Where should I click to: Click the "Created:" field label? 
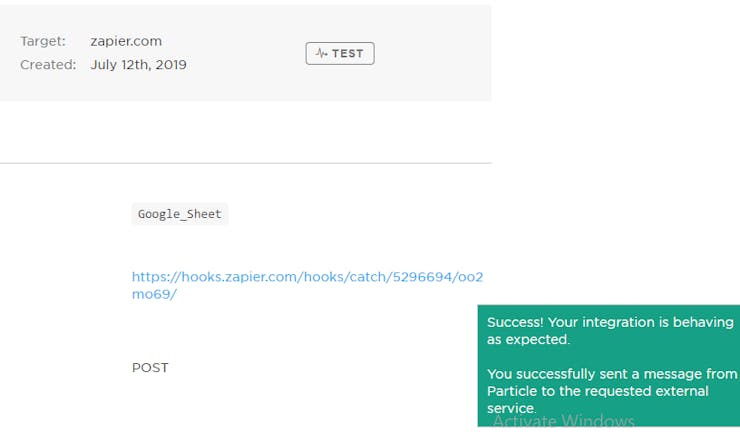pyautogui.click(x=48, y=65)
